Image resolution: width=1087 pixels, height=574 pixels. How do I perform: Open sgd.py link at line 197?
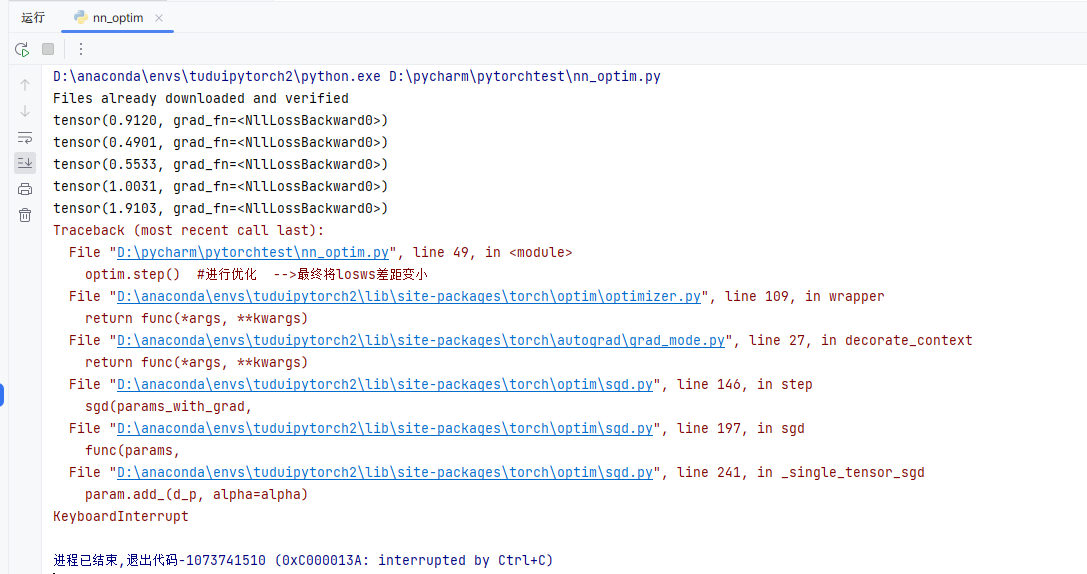[385, 428]
